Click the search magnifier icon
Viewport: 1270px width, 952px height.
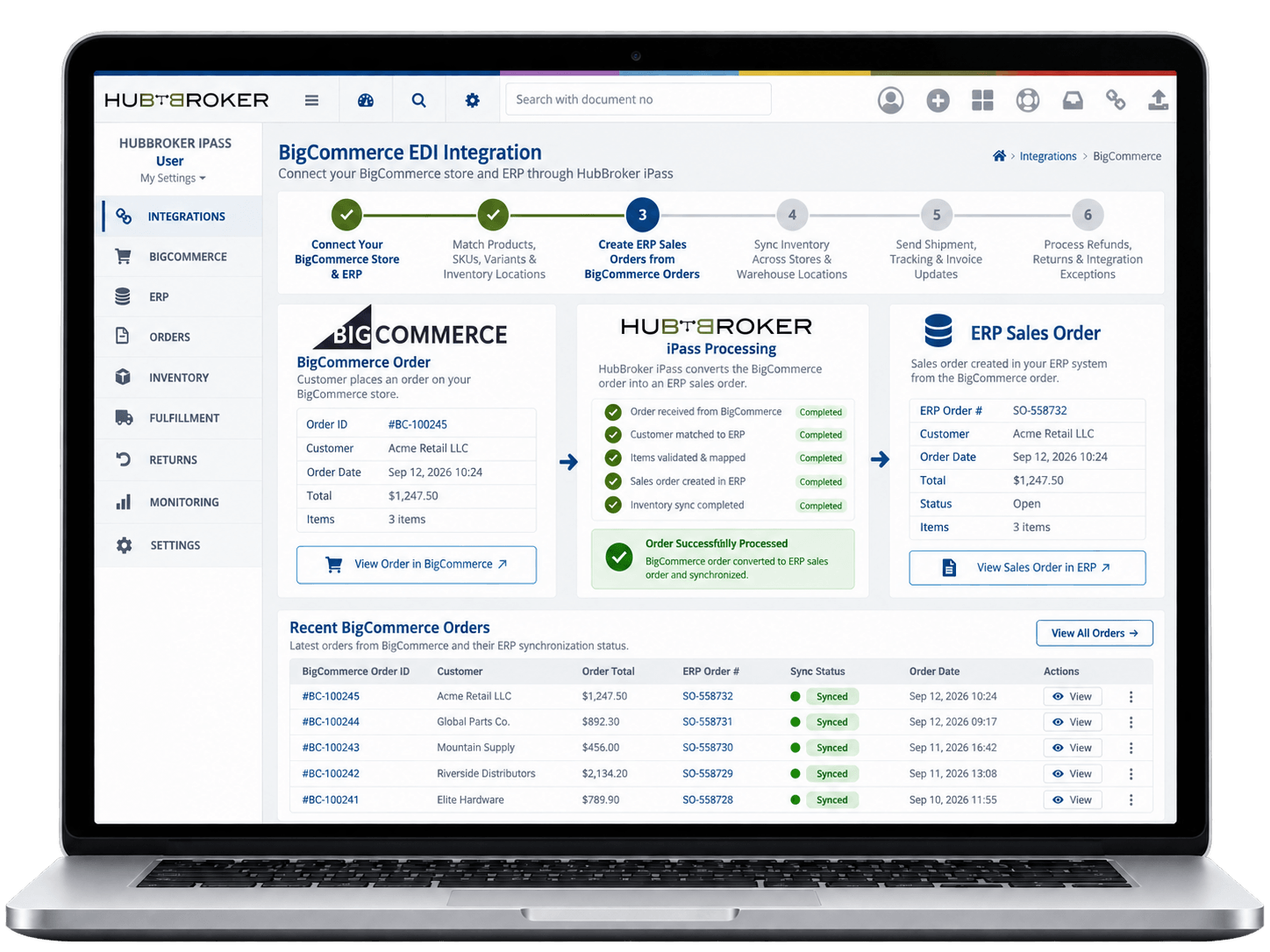pos(419,100)
